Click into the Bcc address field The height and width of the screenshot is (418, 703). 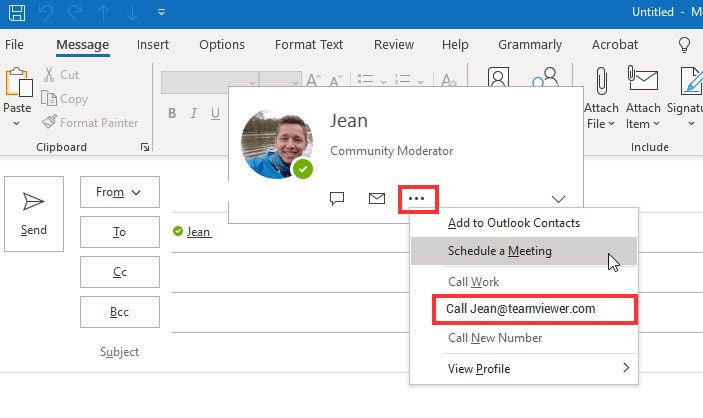(291, 312)
